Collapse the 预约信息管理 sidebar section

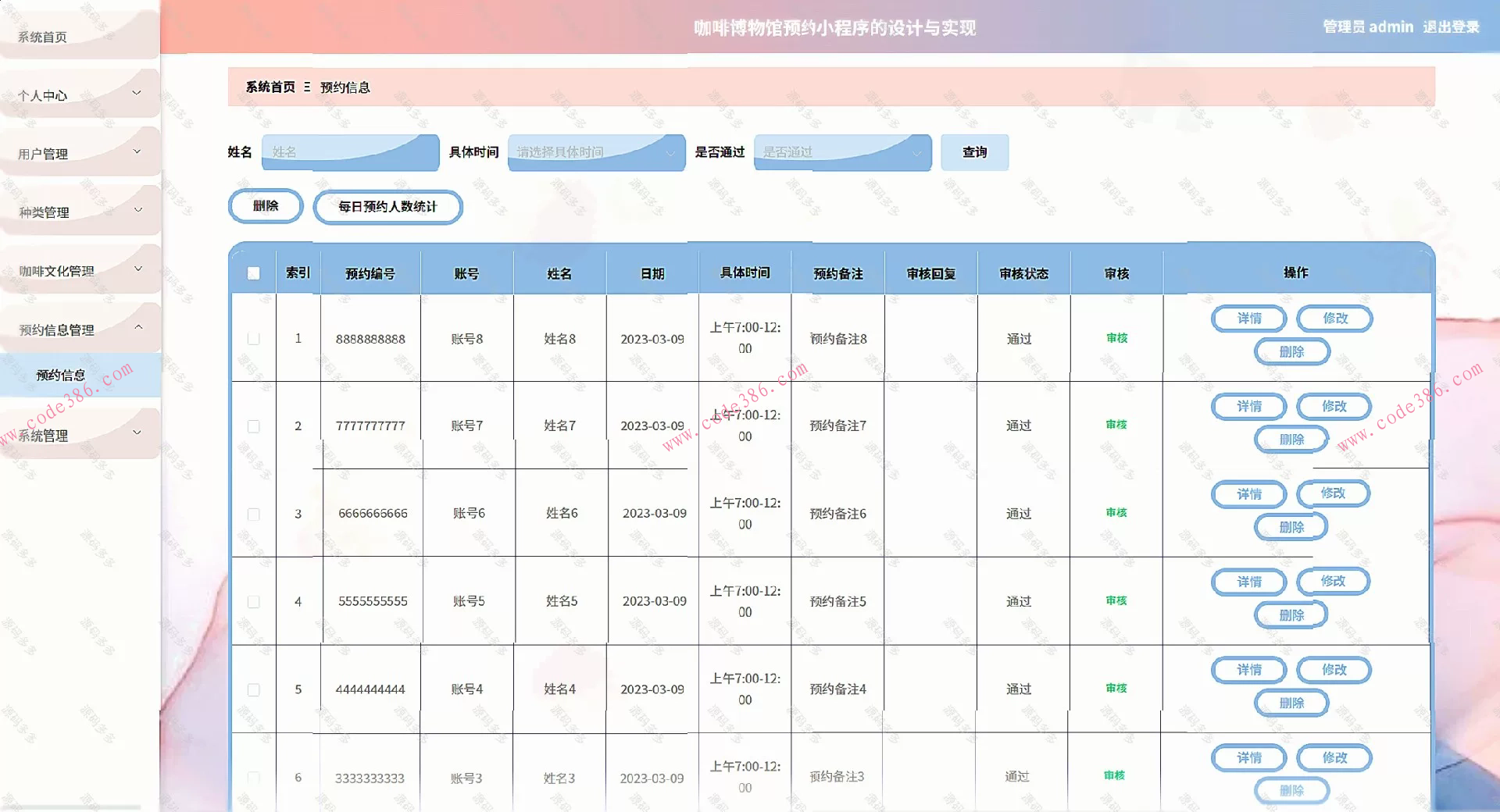pyautogui.click(x=80, y=329)
